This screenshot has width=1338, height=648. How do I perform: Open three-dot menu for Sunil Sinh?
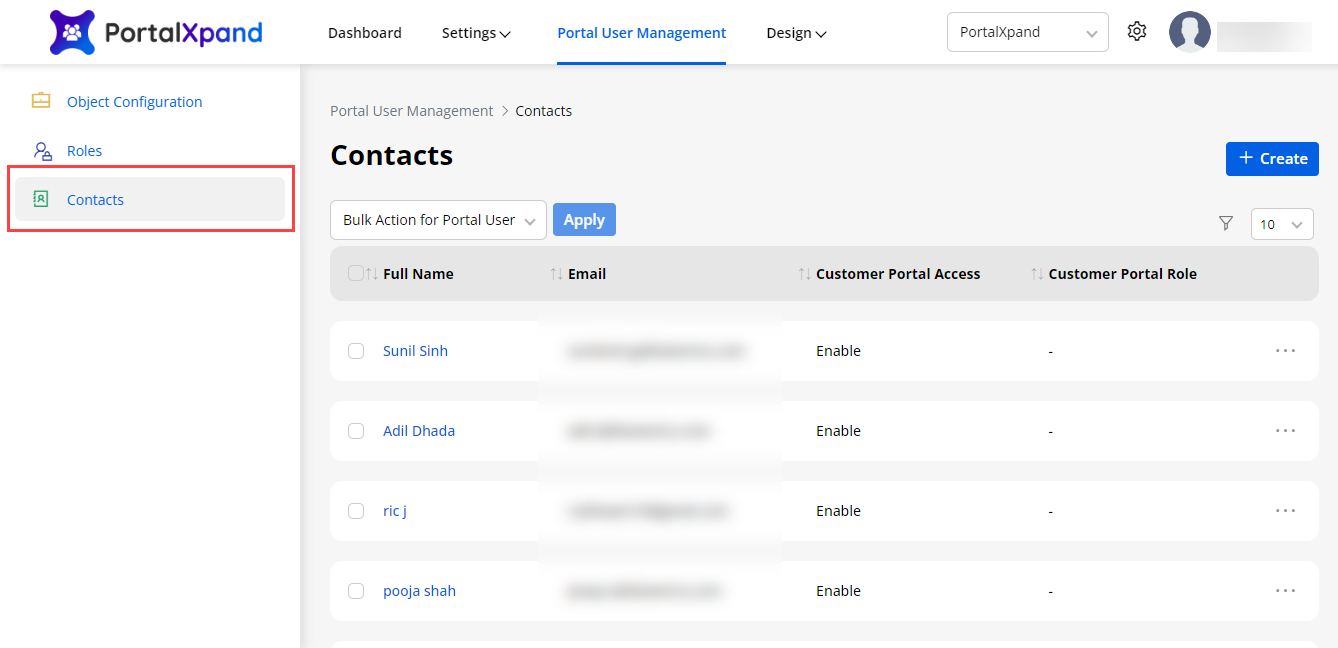coord(1285,351)
